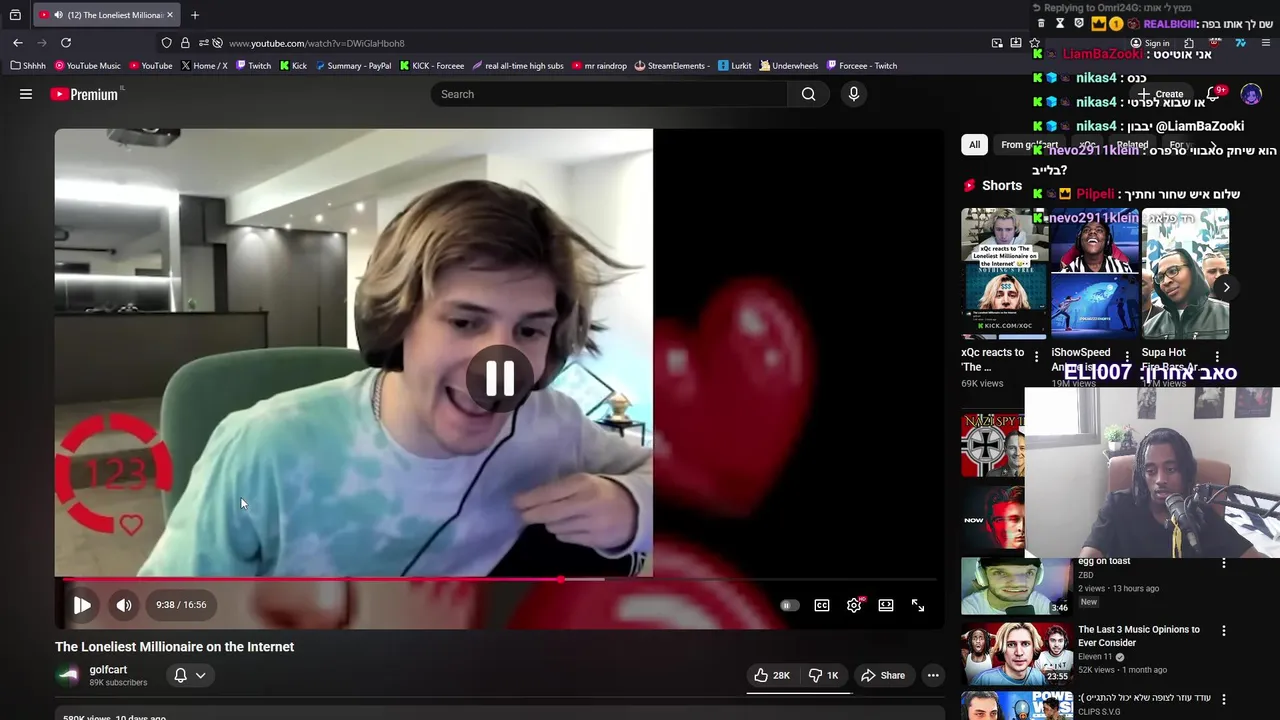
Task: Open the Supa Hot Short thumbnail
Action: (x=1185, y=273)
